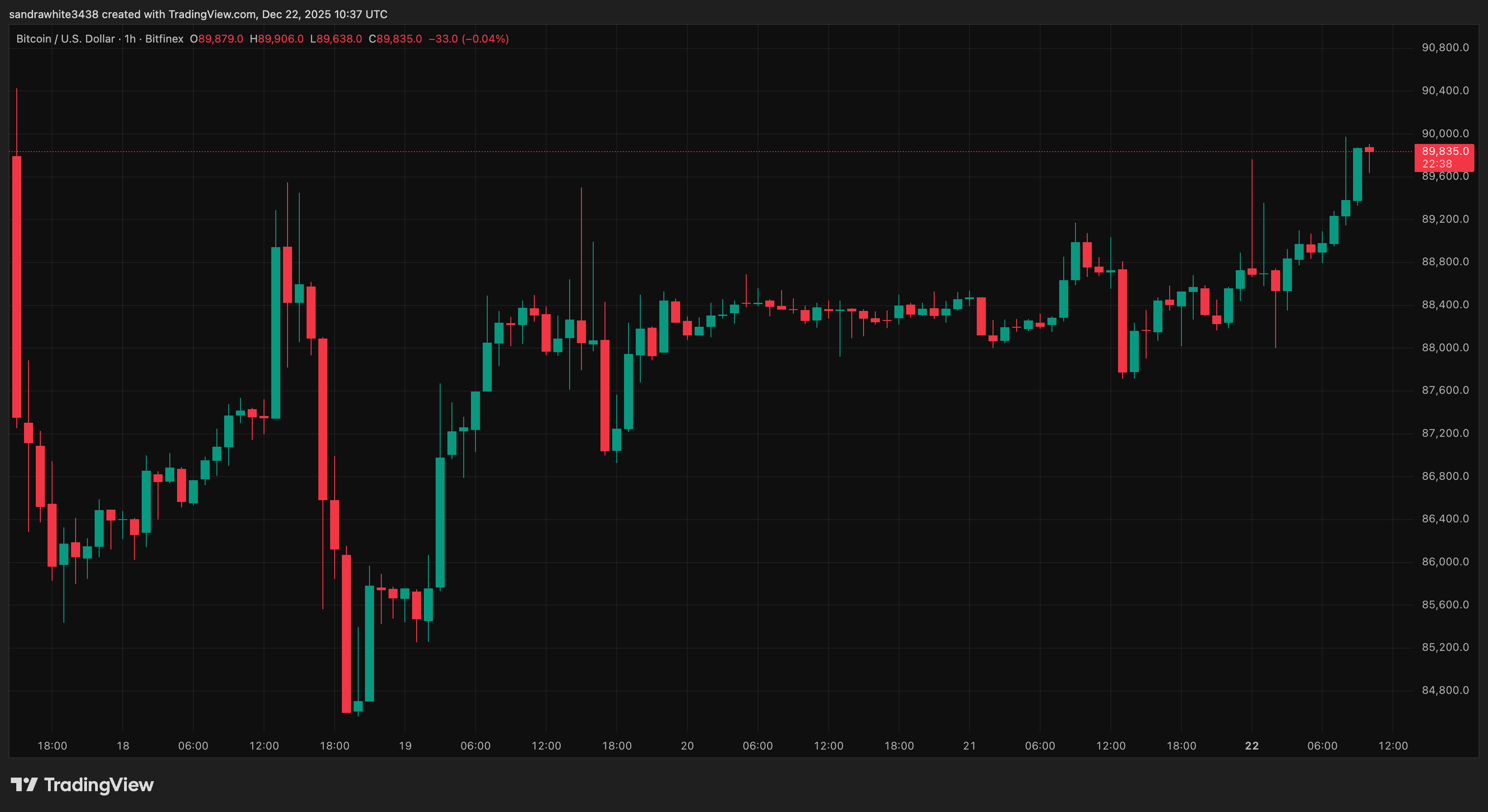
Task: Select the open price value O89,879.0
Action: pos(216,38)
